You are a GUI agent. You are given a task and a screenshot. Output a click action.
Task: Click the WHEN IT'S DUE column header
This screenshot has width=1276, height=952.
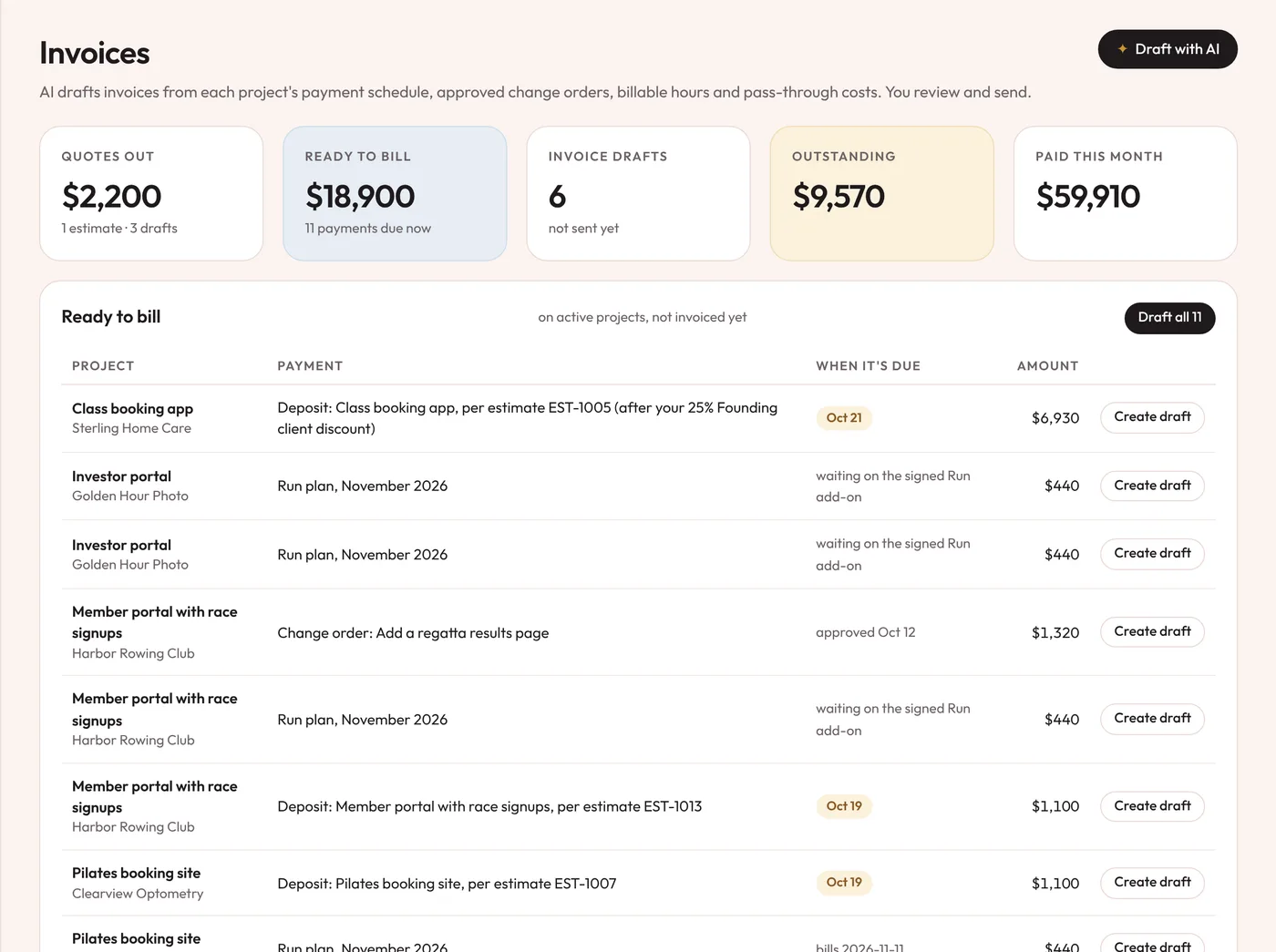coord(868,366)
